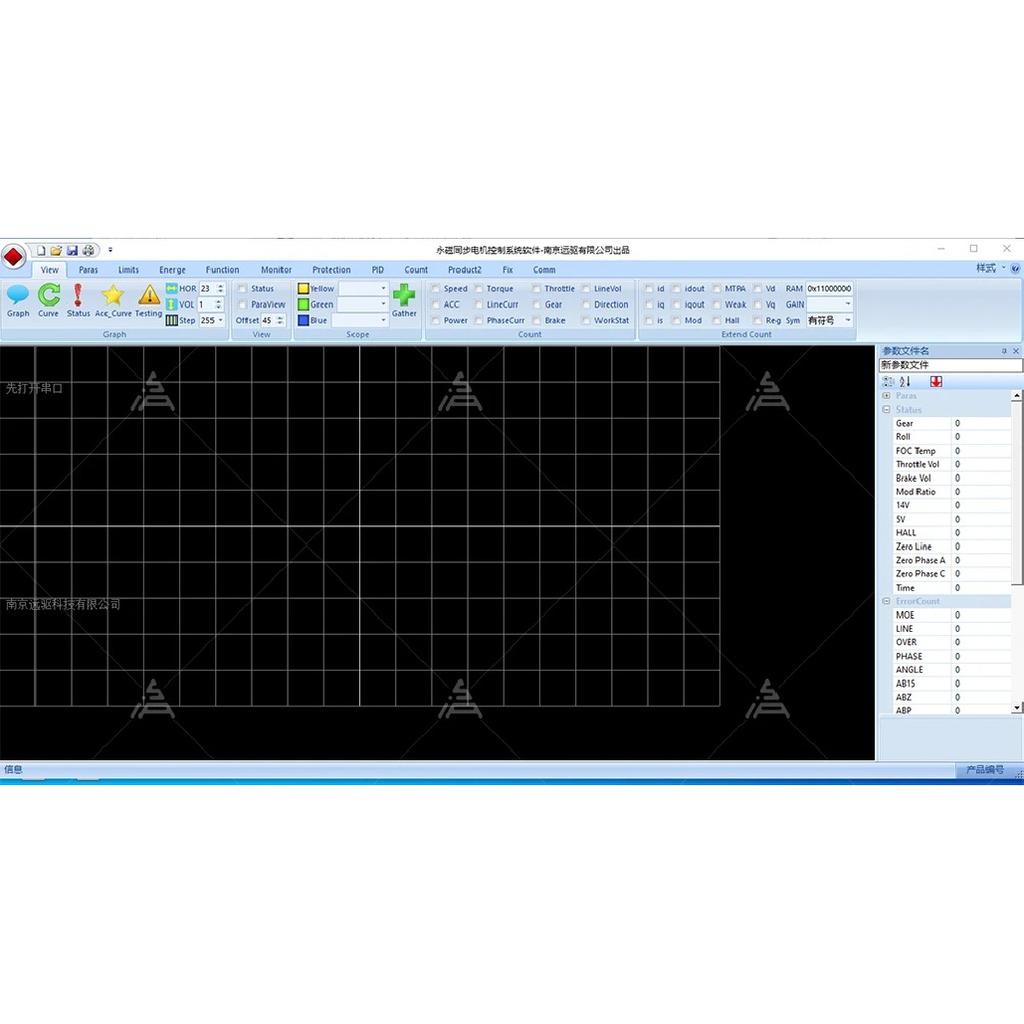Click the yellow star Acc_Curve icon
Screen dimensions: 1024x1024
tap(113, 295)
